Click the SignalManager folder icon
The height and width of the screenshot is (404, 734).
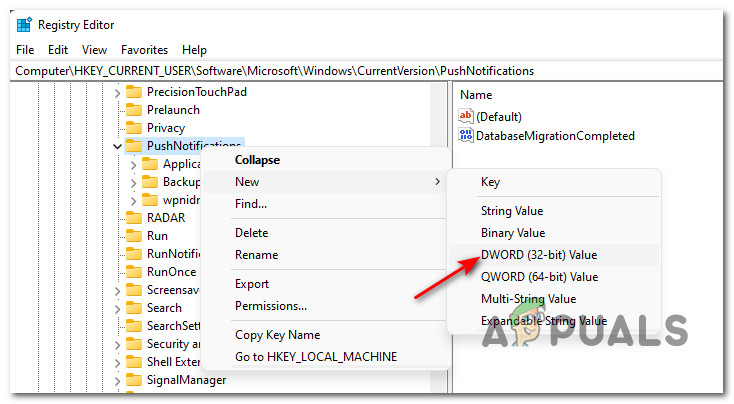pyautogui.click(x=134, y=380)
